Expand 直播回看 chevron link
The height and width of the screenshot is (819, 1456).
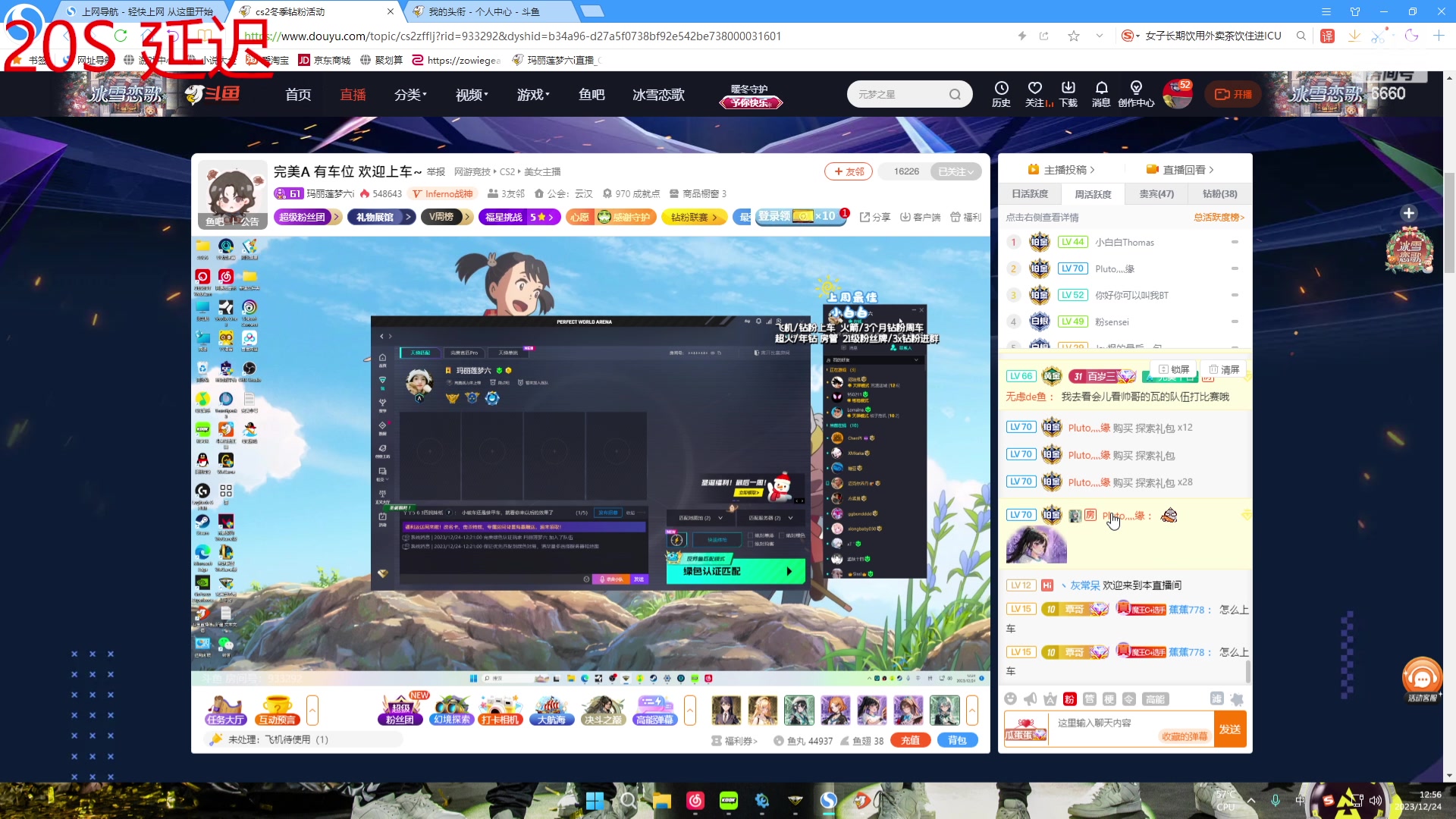point(1180,170)
